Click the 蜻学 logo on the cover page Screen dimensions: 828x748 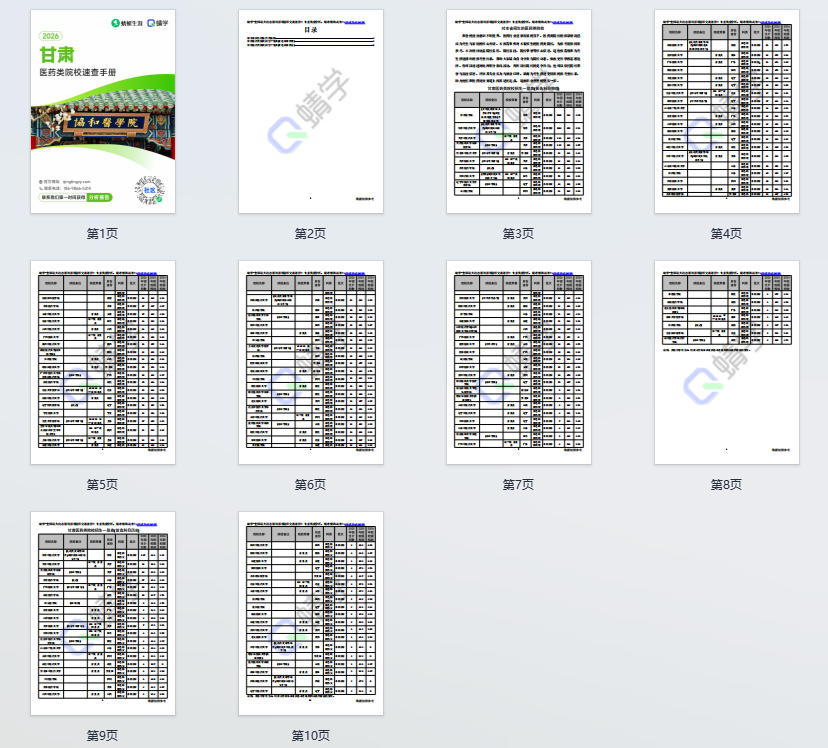[x=156, y=23]
